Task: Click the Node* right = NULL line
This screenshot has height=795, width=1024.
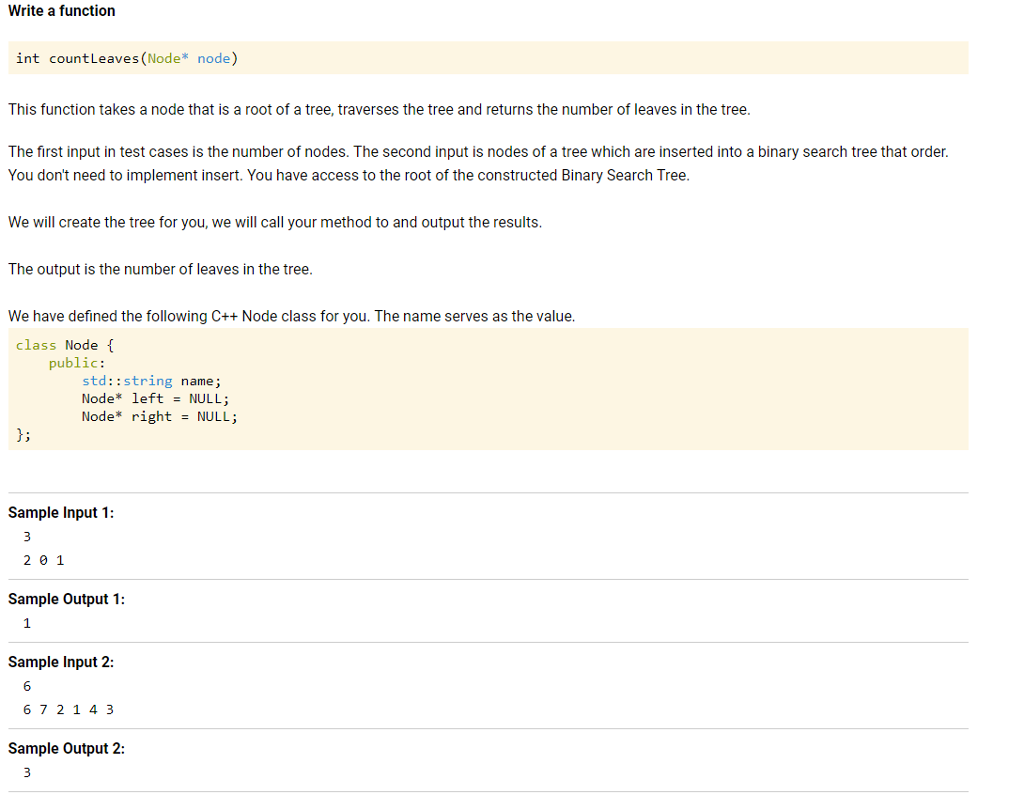Action: (160, 416)
